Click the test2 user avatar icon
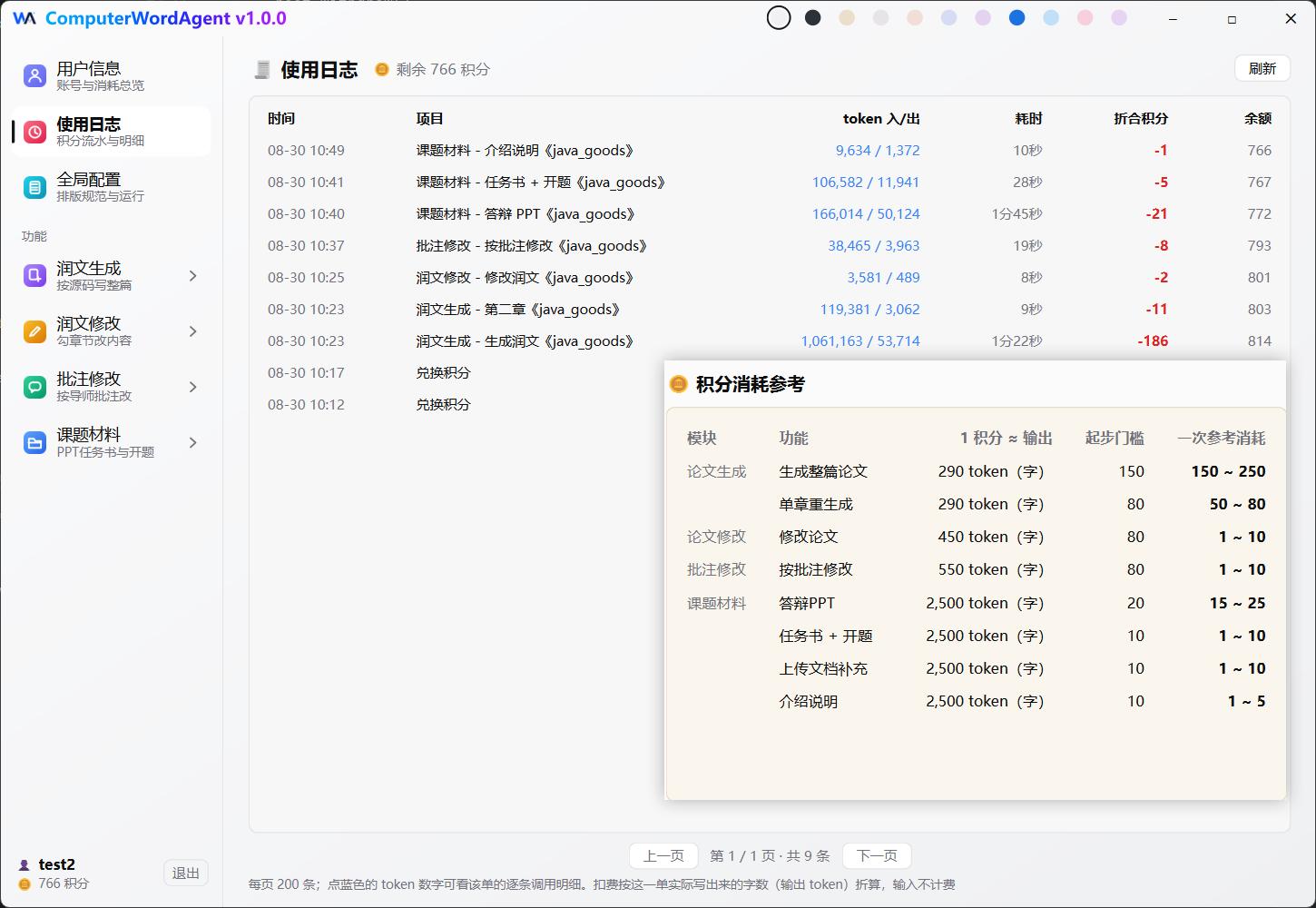This screenshot has width=1316, height=908. (x=25, y=865)
